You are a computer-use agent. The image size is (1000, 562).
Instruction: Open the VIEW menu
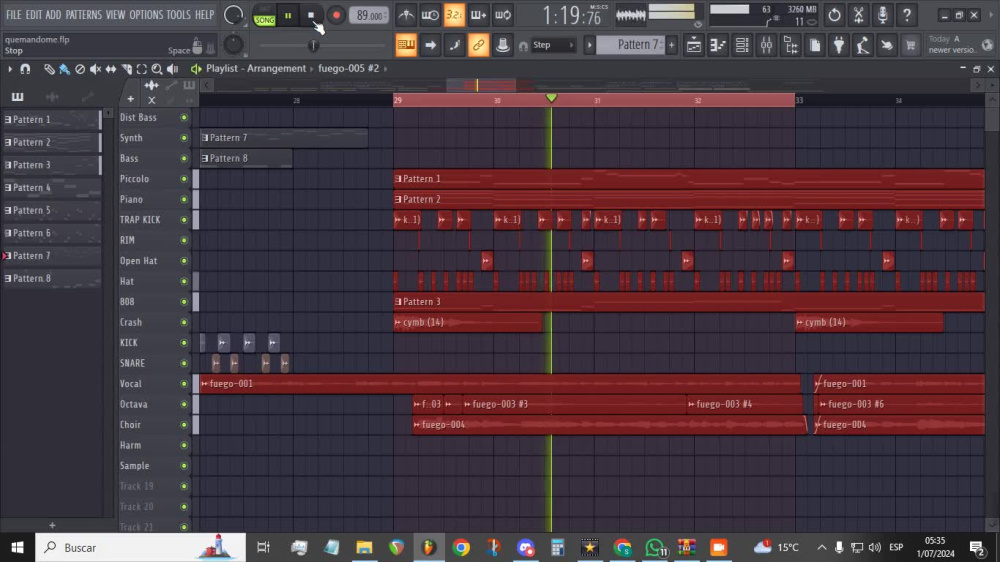[115, 15]
